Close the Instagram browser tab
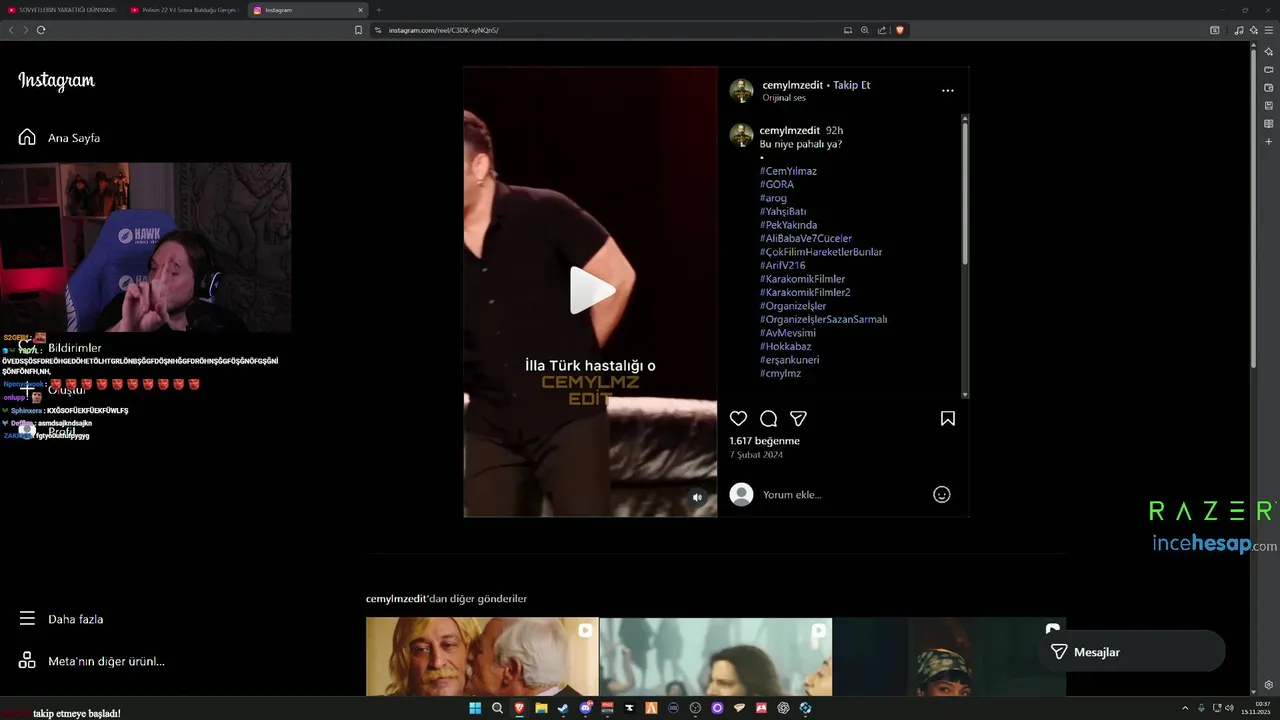The width and height of the screenshot is (1280, 720). click(361, 10)
